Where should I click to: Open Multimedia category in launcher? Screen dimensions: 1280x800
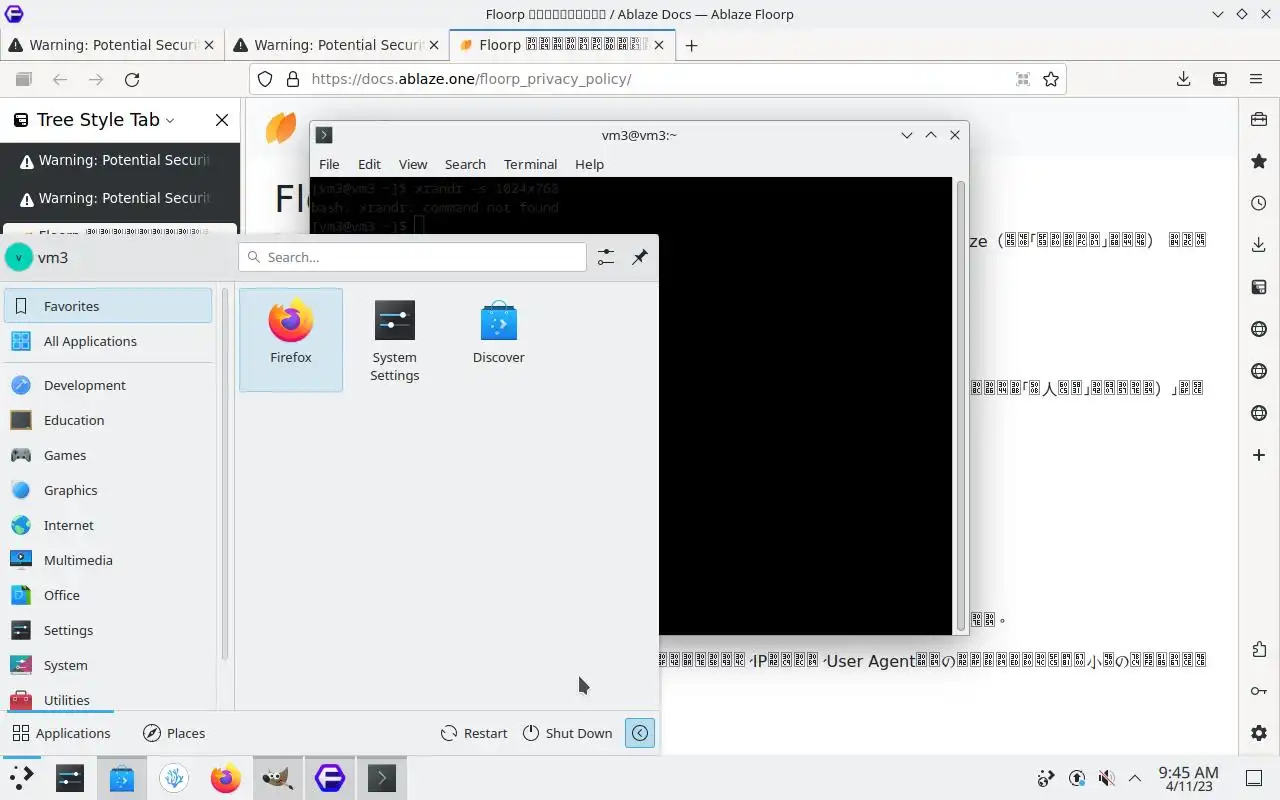point(108,560)
